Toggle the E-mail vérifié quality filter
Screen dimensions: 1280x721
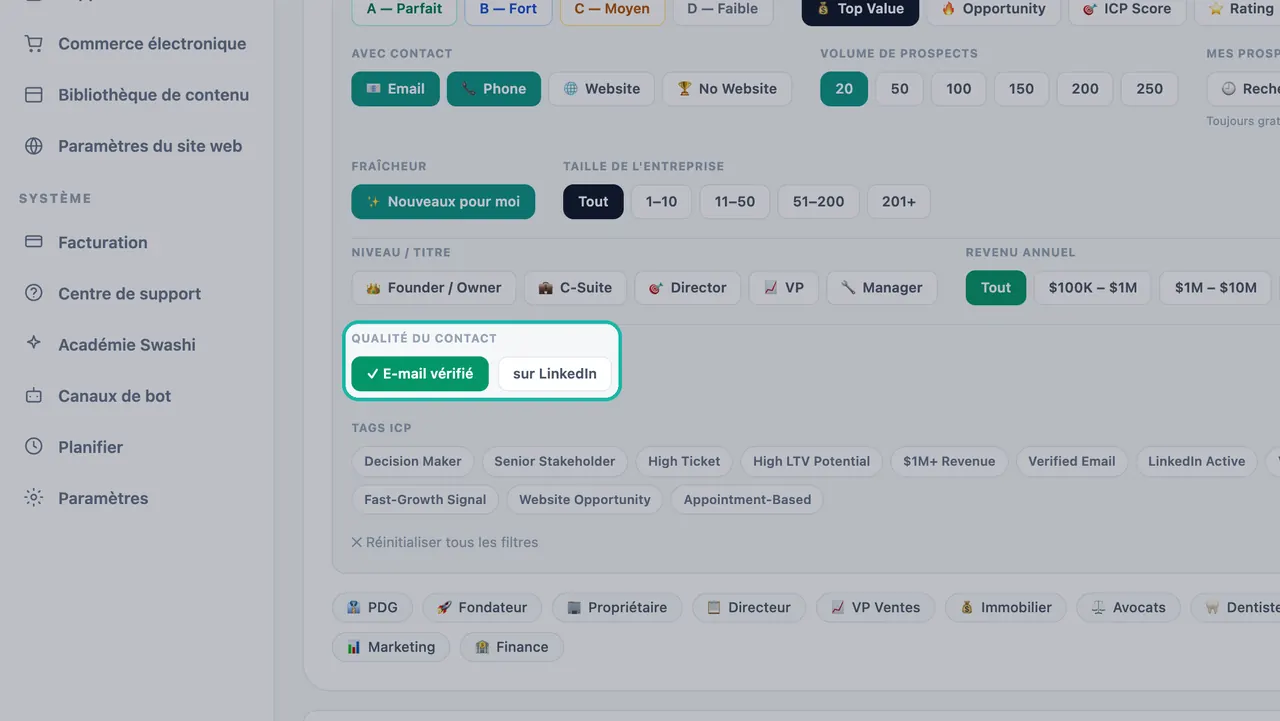(420, 374)
